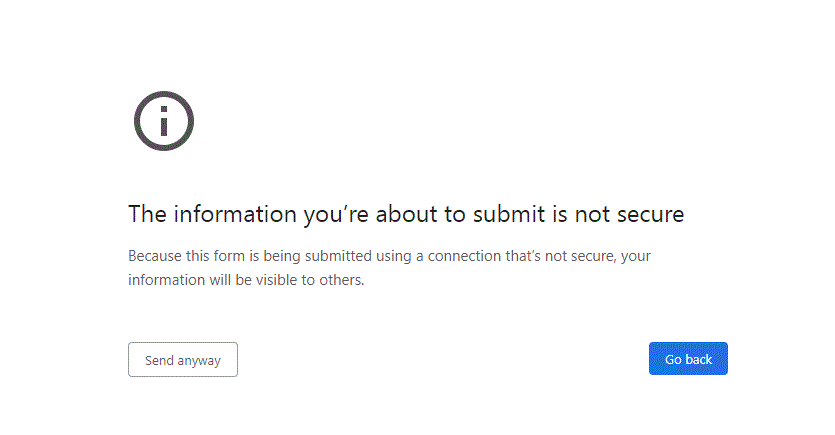Click the word 'about' in the heading
Image resolution: width=835 pixels, height=435 pixels.
pyautogui.click(x=407, y=214)
